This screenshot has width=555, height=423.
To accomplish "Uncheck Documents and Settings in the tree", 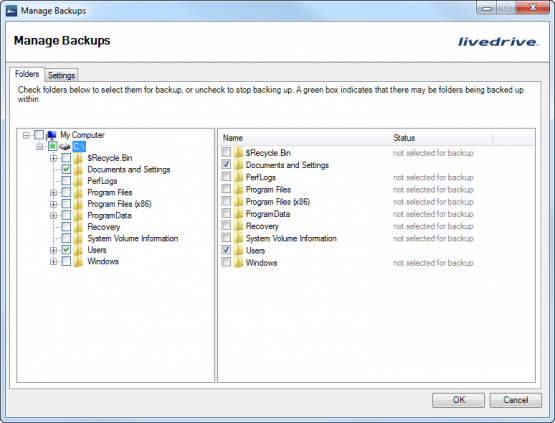I will 66,169.
